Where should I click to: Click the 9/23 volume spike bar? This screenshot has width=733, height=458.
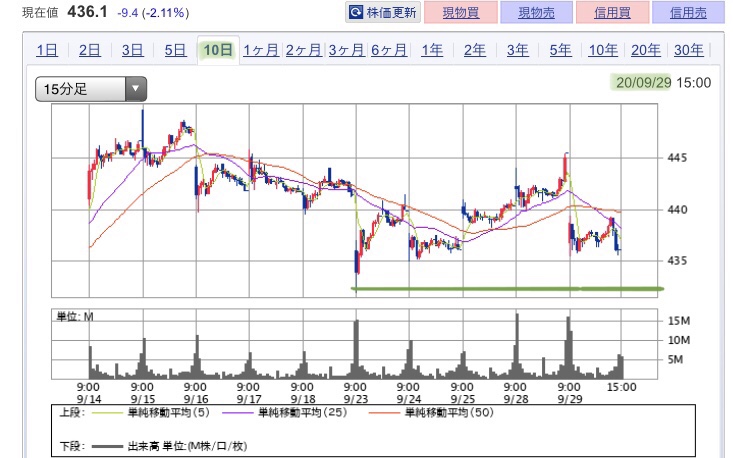tap(357, 349)
